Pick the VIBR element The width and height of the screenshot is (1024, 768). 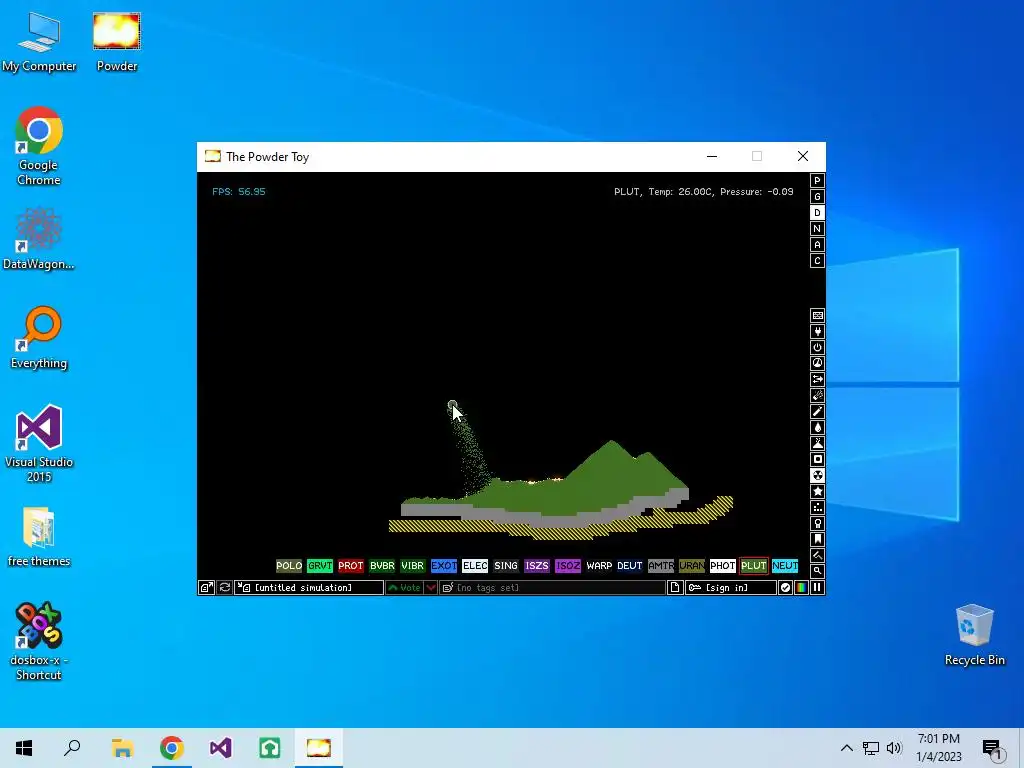pyautogui.click(x=413, y=566)
